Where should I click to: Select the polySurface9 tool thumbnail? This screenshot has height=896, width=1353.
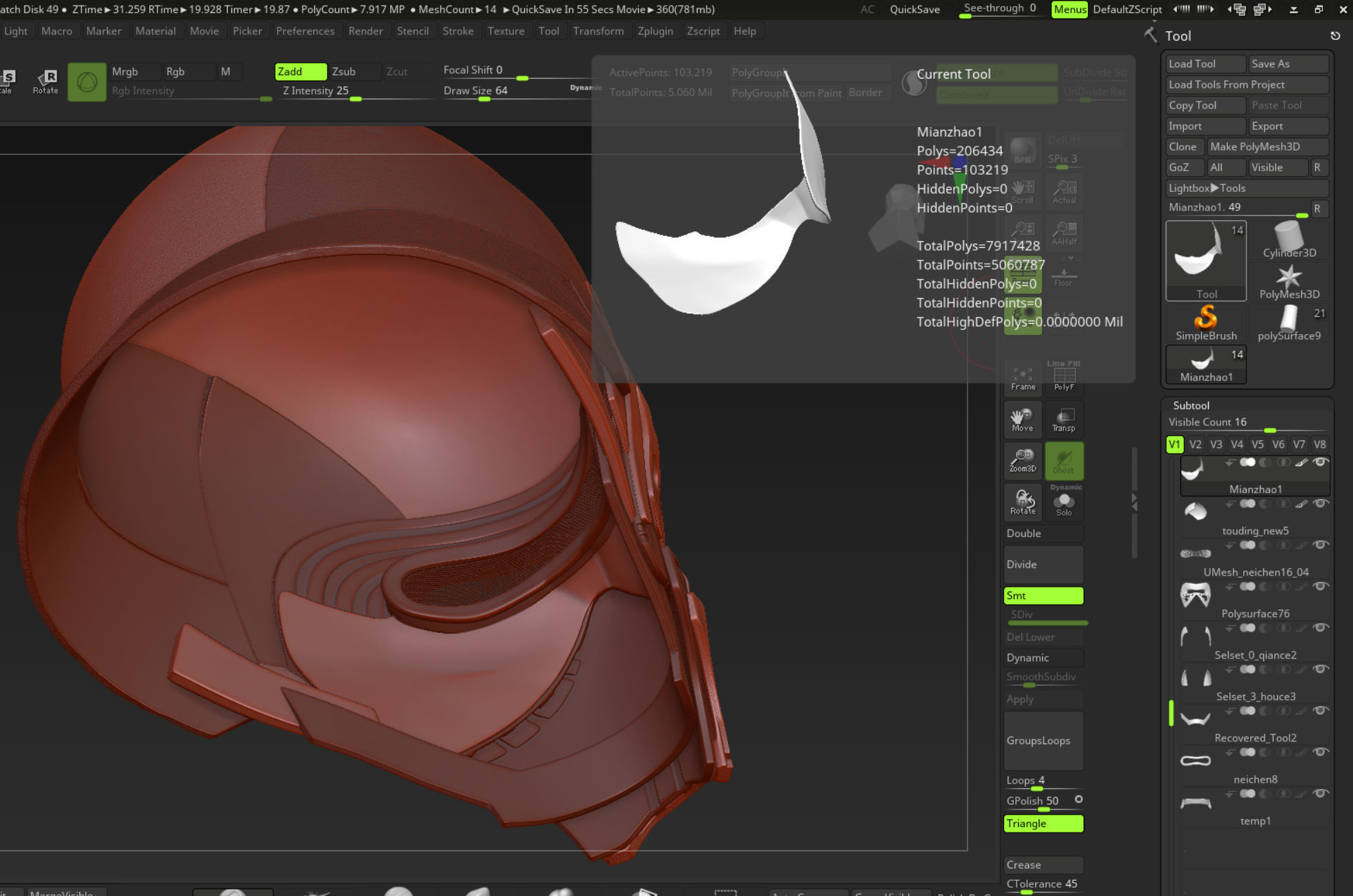[x=1289, y=323]
